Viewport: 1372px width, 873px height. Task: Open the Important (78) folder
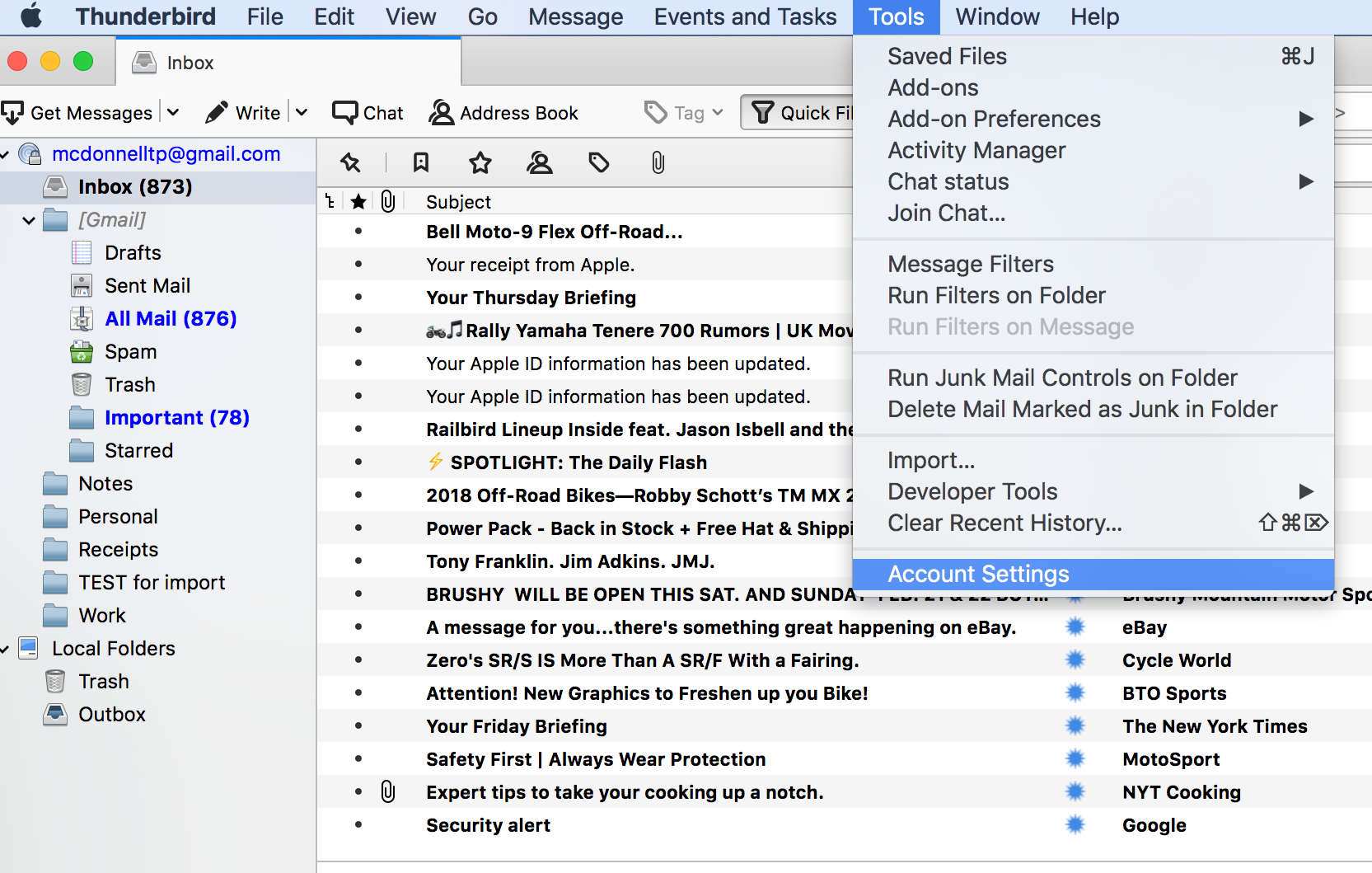(177, 418)
